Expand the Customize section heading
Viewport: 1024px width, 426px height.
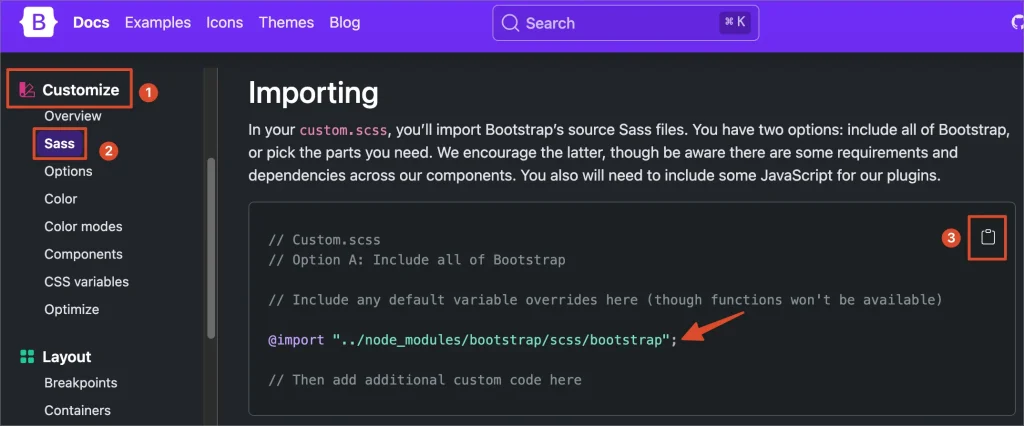tap(80, 90)
